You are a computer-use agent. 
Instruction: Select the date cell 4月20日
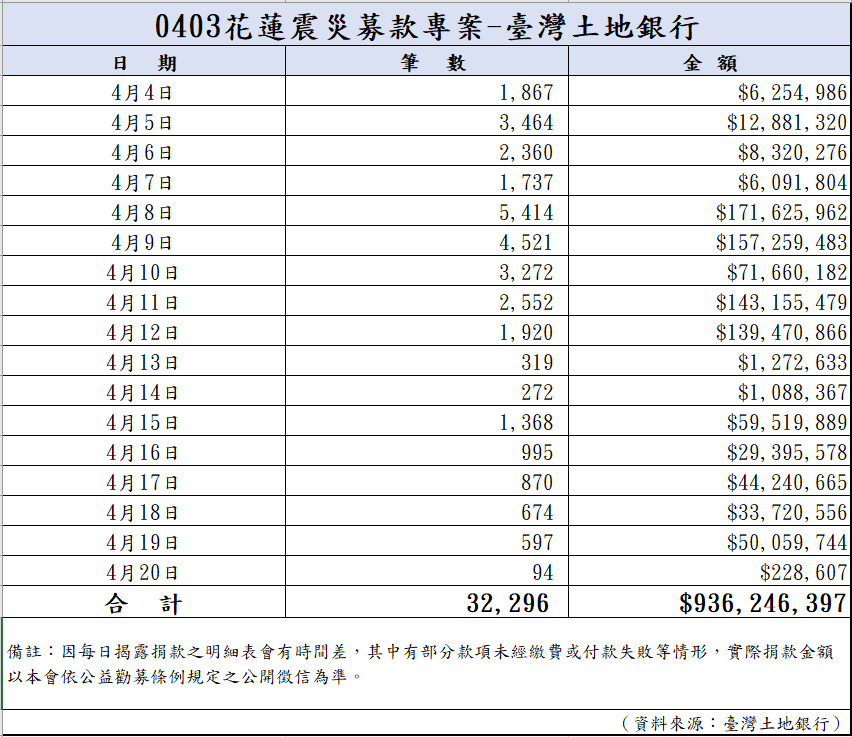144,571
